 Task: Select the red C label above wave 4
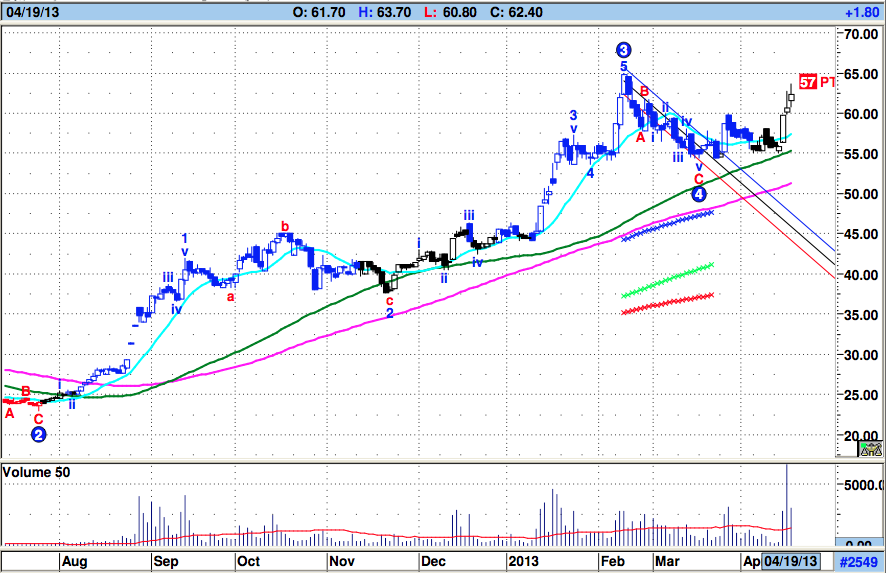698,180
